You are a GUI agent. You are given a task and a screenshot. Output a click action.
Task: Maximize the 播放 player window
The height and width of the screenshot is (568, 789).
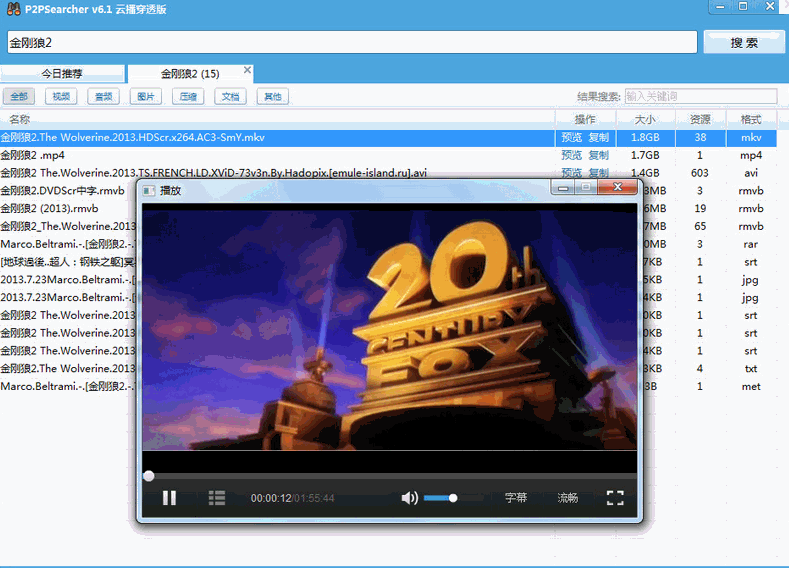click(x=586, y=187)
